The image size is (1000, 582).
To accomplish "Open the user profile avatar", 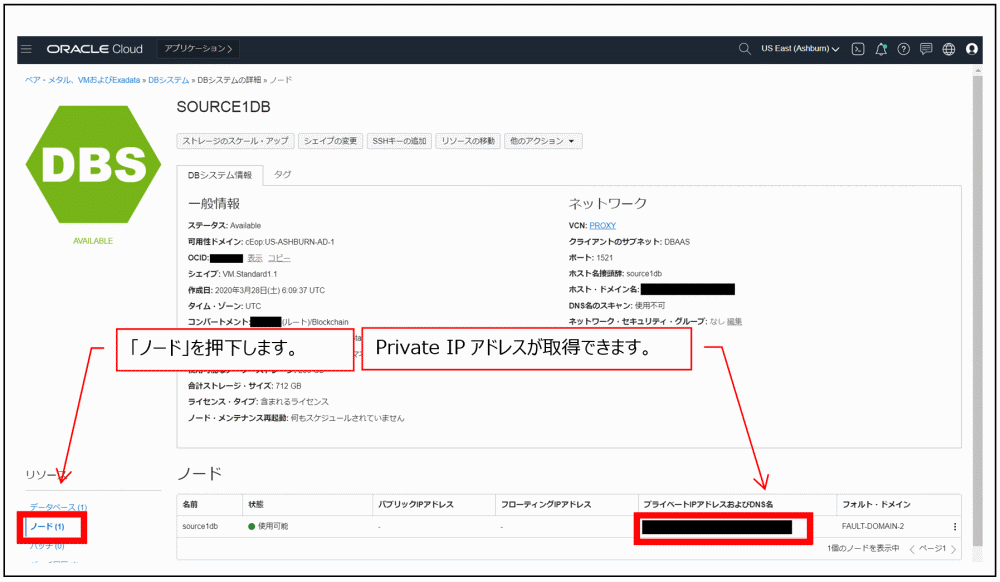I will click(x=972, y=49).
